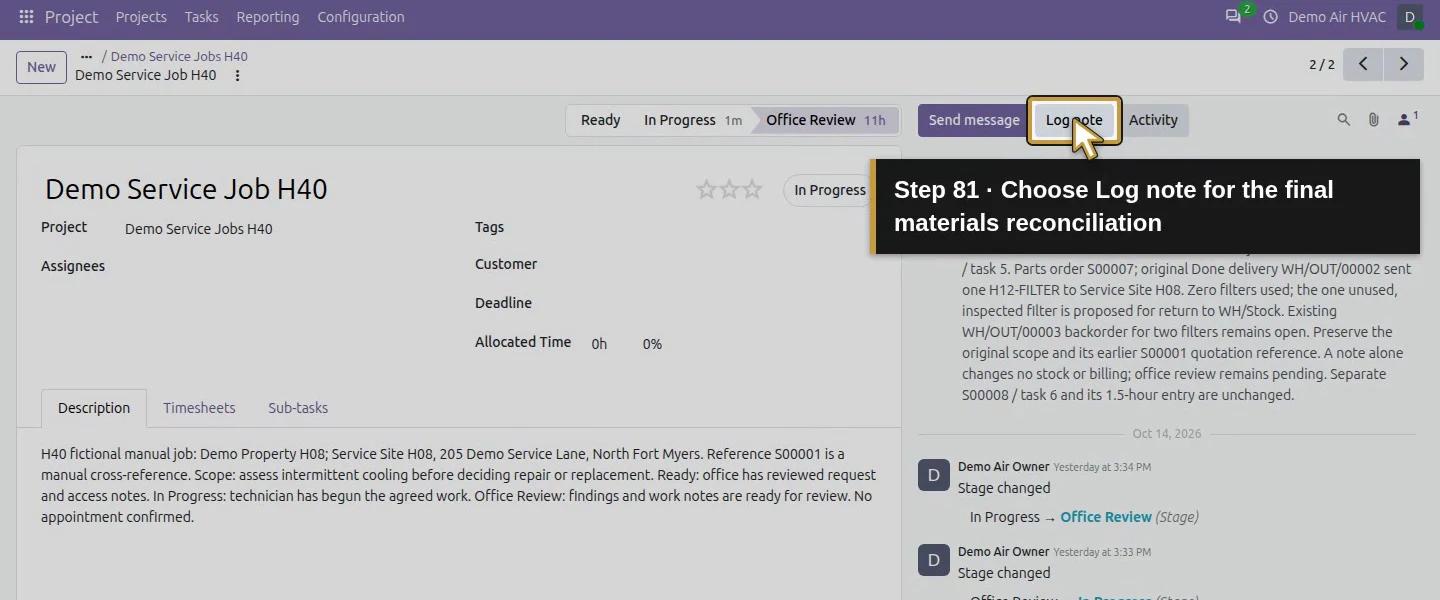
Task: Set stage to Ready
Action: pyautogui.click(x=600, y=120)
